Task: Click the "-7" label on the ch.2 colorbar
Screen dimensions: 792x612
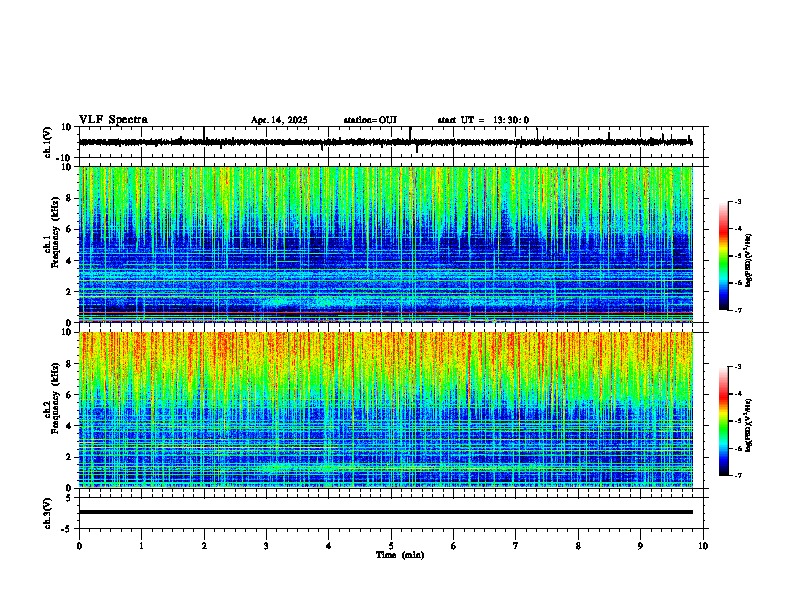Action: 737,475
